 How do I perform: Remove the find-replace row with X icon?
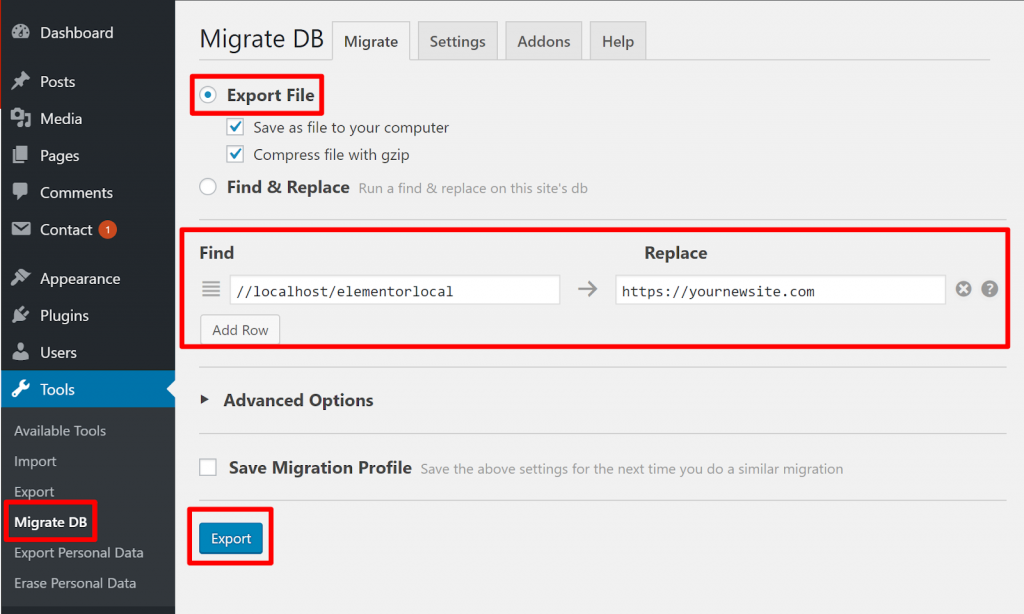(963, 289)
